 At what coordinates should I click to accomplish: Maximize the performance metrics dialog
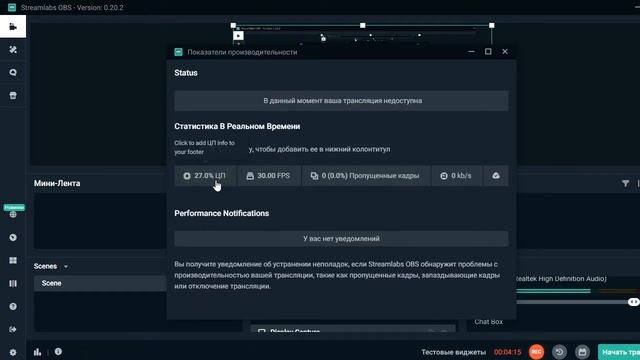488,51
